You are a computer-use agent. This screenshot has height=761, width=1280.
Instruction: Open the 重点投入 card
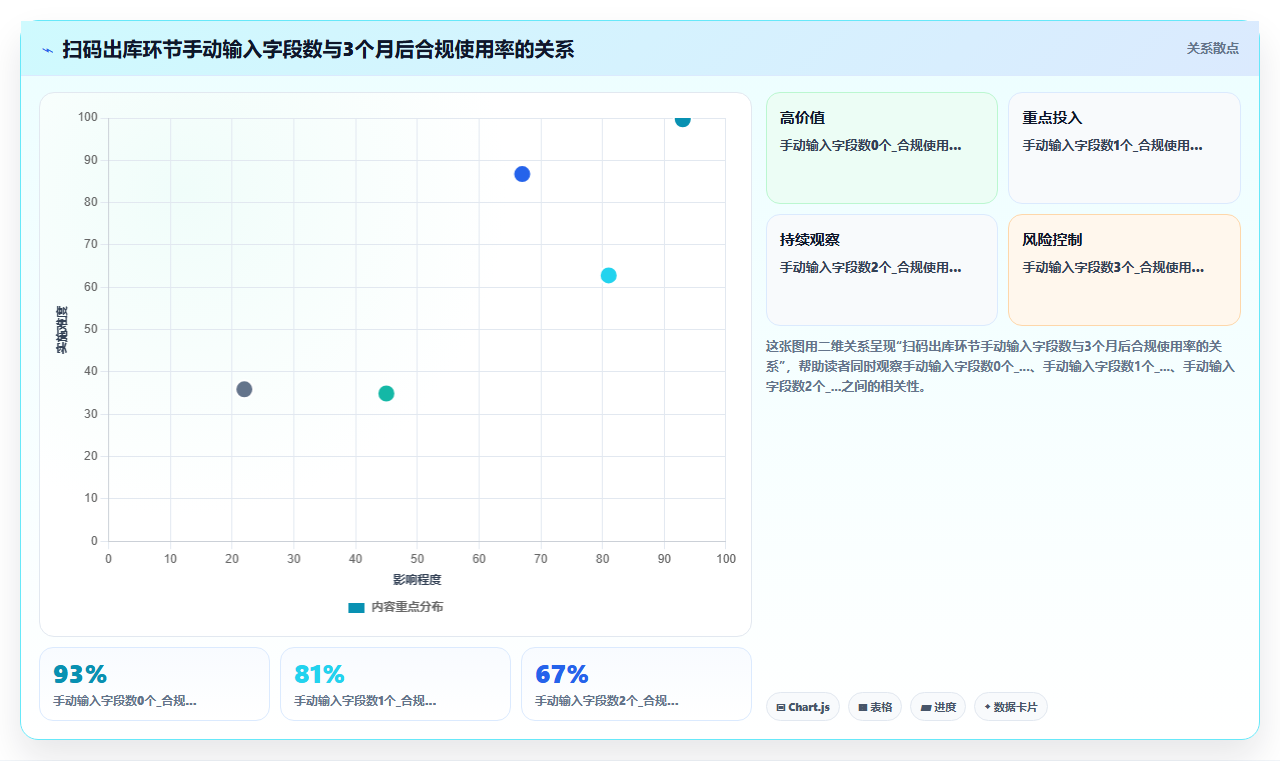pyautogui.click(x=1124, y=148)
